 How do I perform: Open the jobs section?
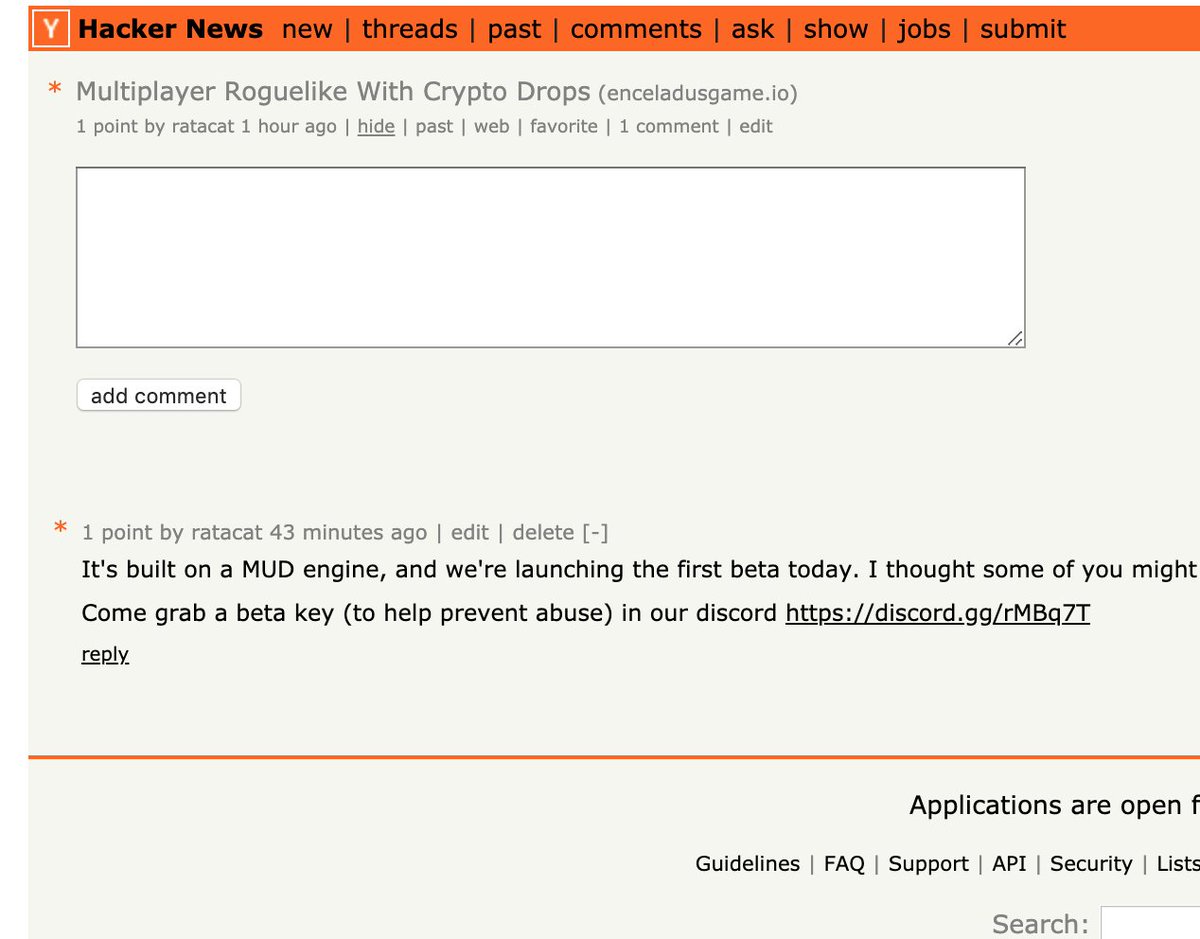click(x=924, y=30)
